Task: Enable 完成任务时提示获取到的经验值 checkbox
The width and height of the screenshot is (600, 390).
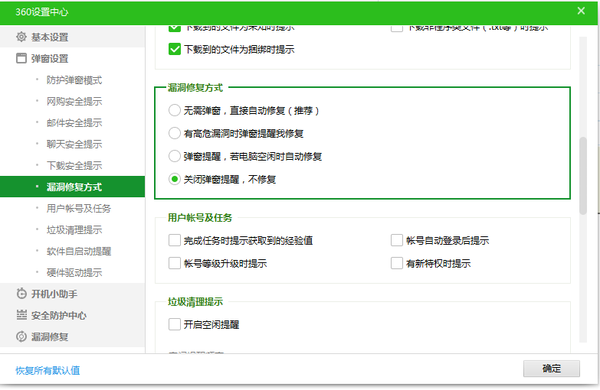Action: 174,240
